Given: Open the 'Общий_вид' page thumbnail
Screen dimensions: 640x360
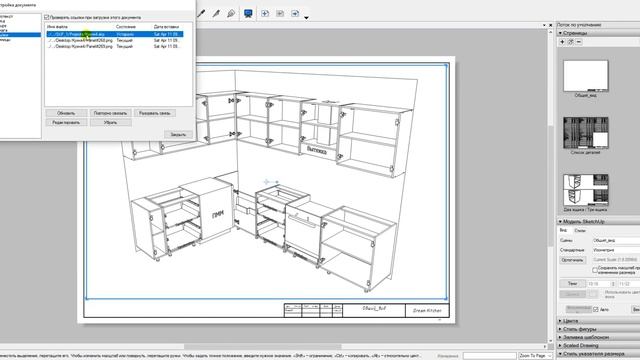Looking at the screenshot, I should click(x=586, y=76).
